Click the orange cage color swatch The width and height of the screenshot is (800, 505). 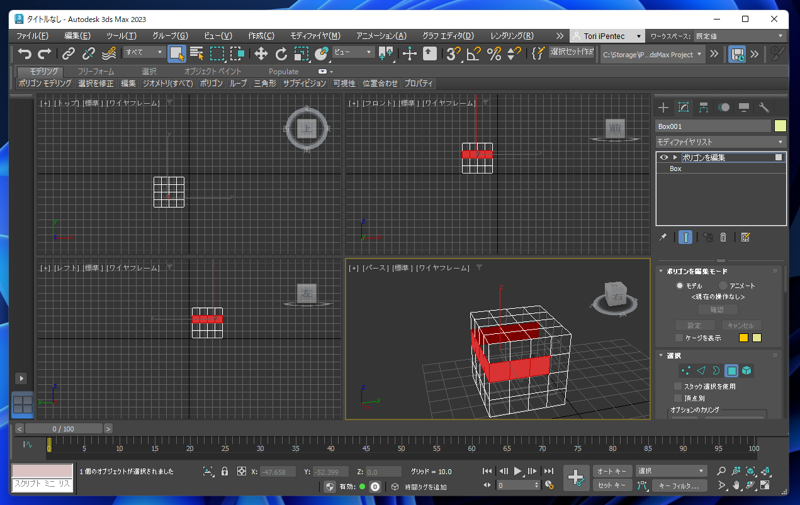[743, 338]
